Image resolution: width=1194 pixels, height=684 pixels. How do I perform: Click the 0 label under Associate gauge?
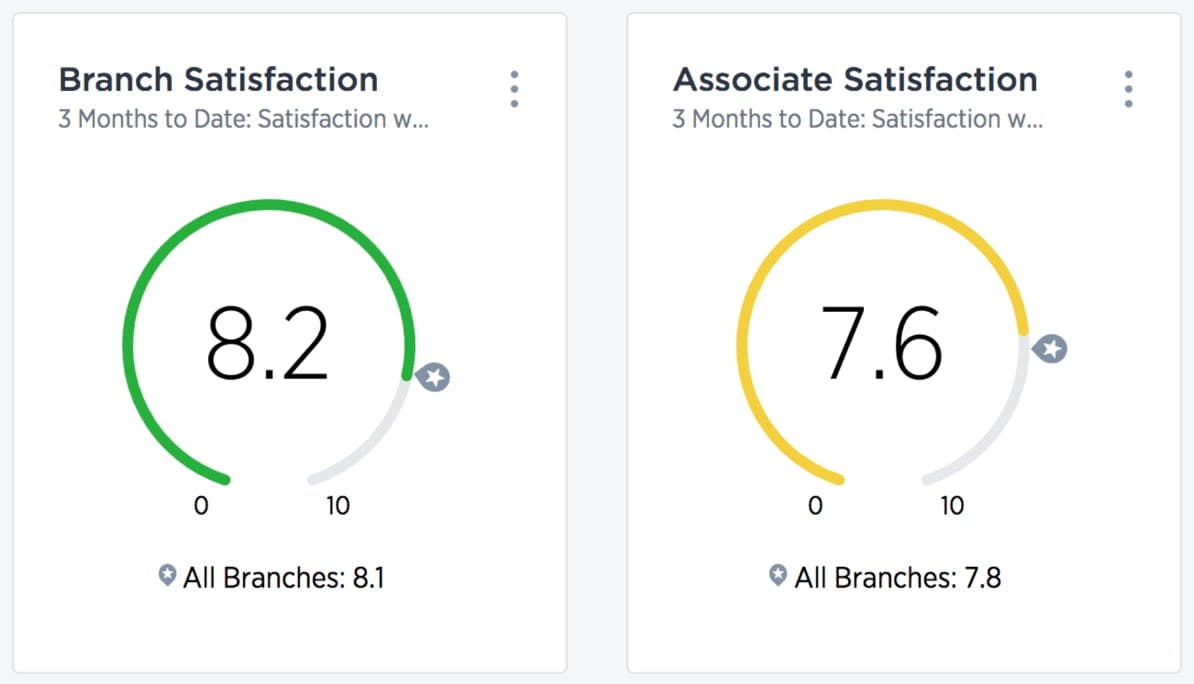pyautogui.click(x=815, y=506)
